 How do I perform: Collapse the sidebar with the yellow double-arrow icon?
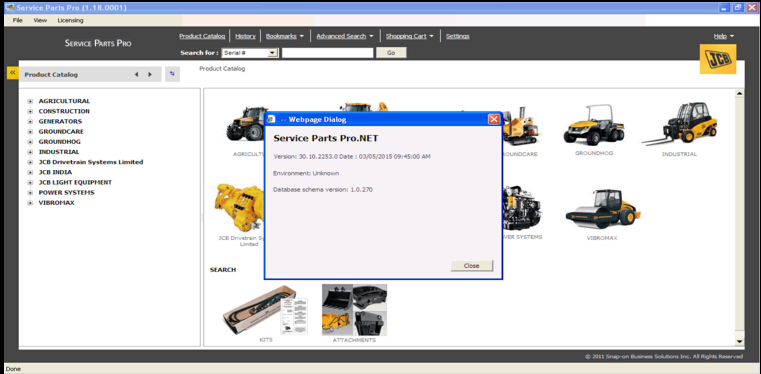click(x=13, y=73)
